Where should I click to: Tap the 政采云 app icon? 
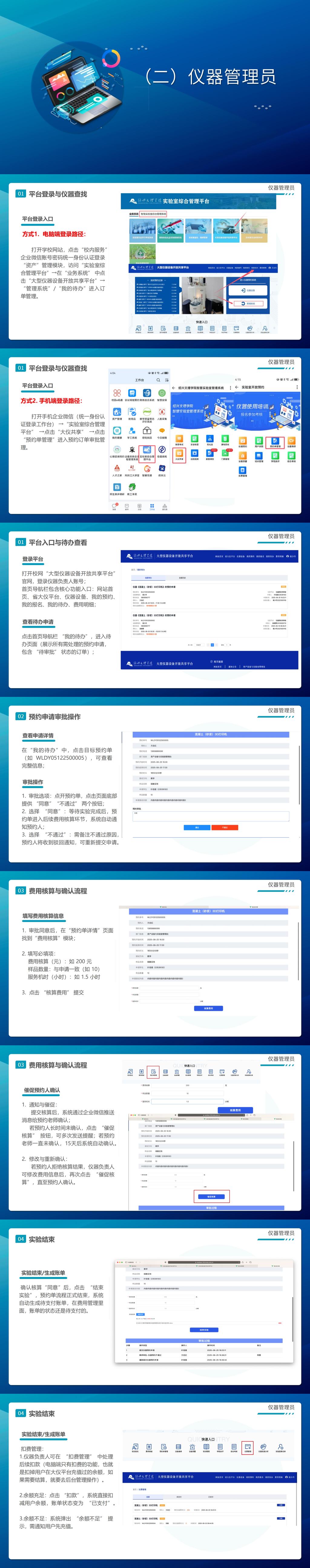[x=162, y=470]
